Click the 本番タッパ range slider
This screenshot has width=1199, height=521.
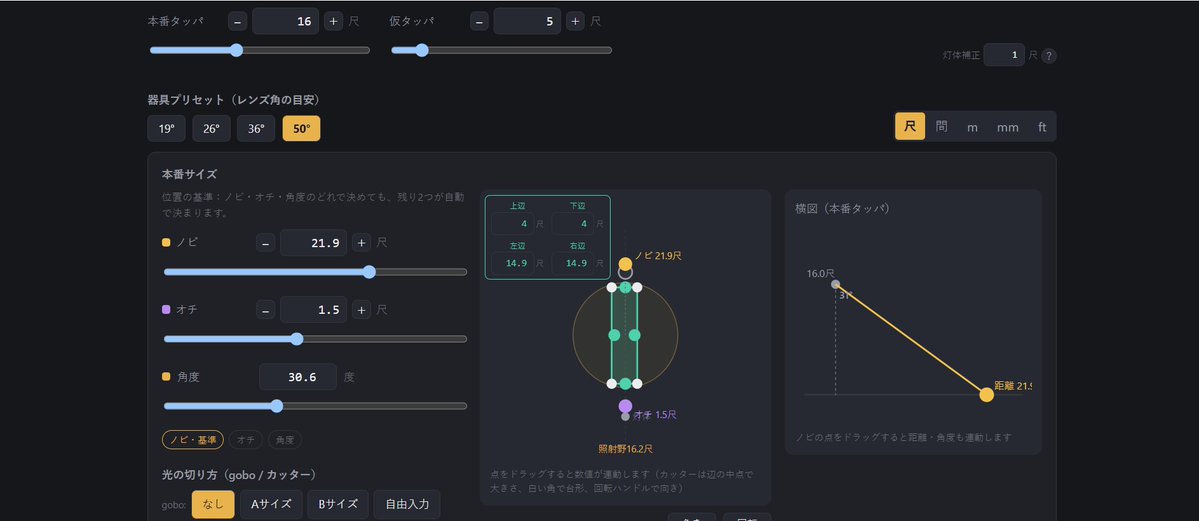pos(259,50)
